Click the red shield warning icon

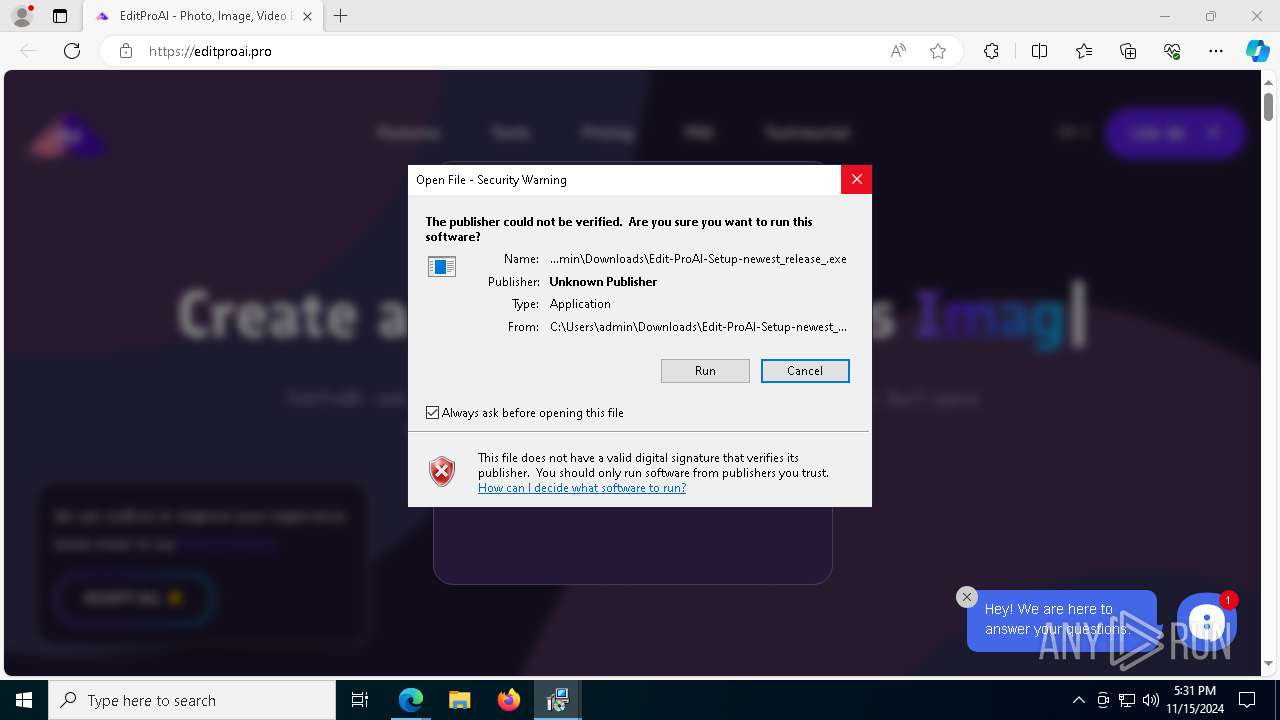coord(442,471)
